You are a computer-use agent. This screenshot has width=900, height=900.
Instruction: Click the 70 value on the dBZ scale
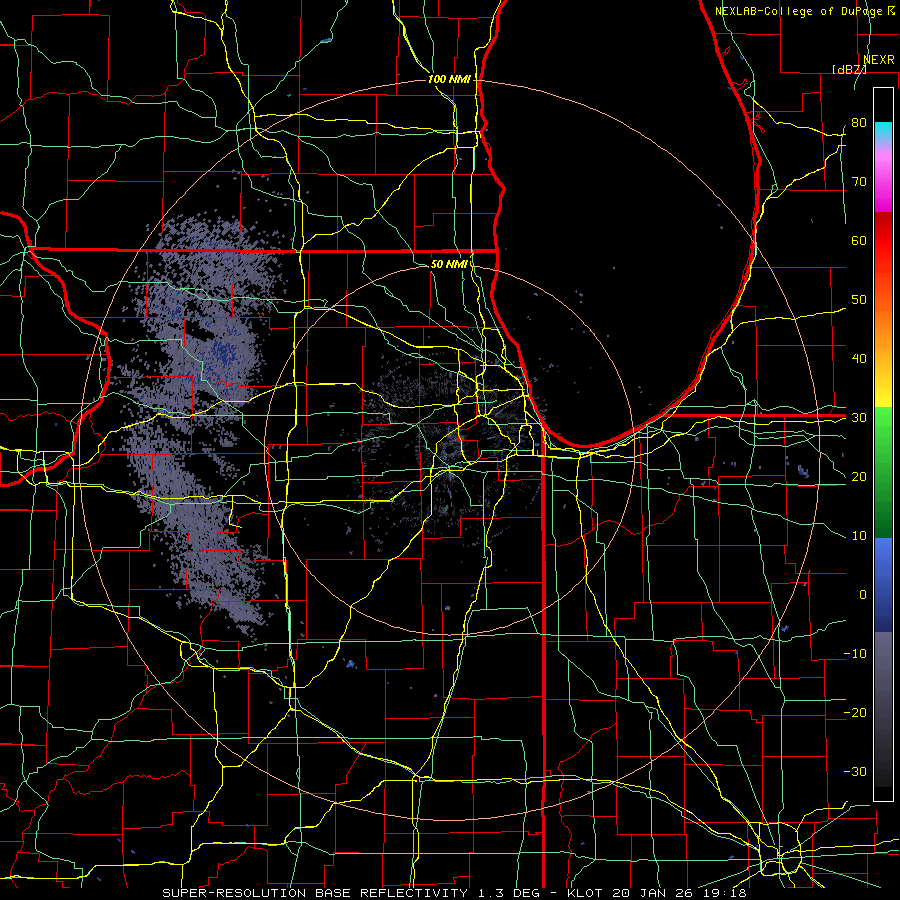[859, 181]
